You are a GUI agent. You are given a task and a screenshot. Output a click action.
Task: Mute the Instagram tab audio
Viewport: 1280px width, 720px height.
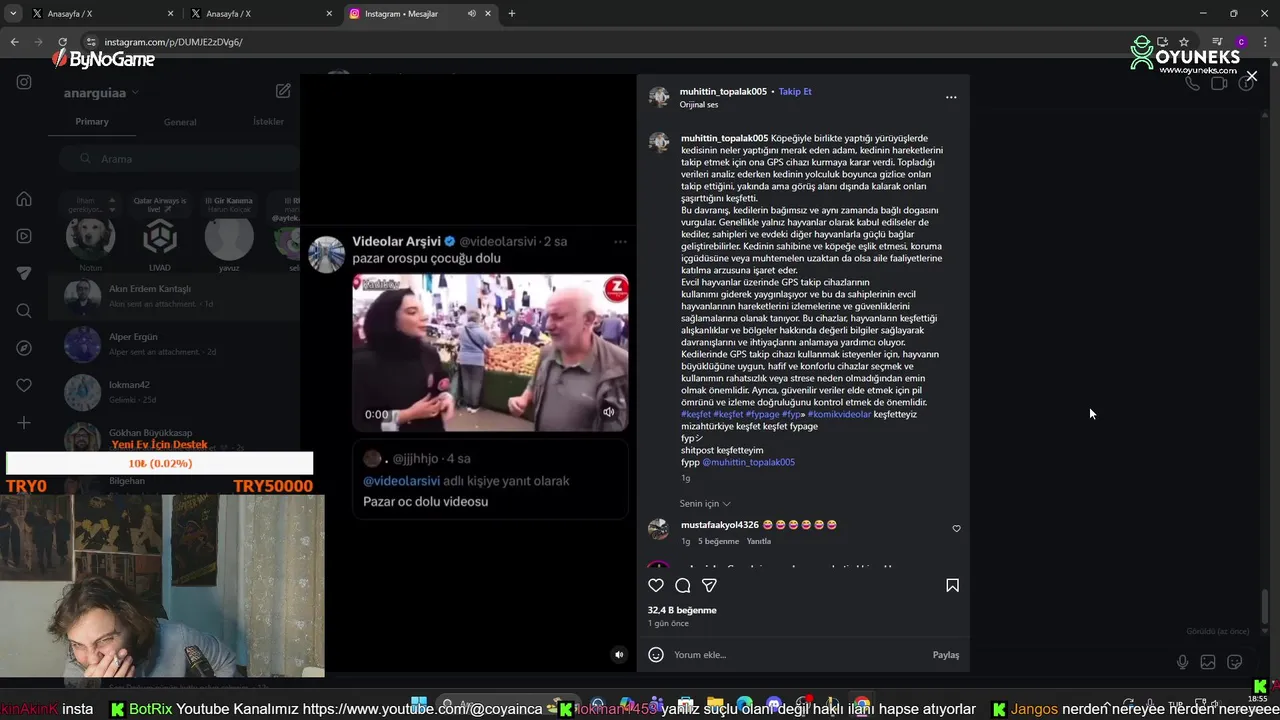[x=472, y=14]
